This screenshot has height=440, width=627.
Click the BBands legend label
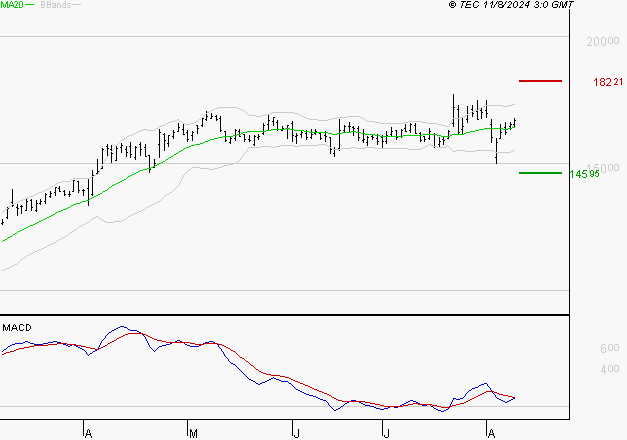(x=56, y=5)
